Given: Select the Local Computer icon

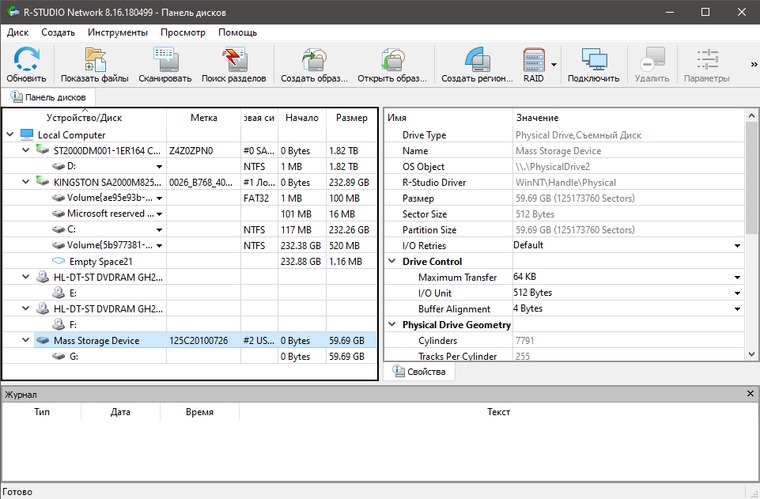Looking at the screenshot, I should pos(27,134).
